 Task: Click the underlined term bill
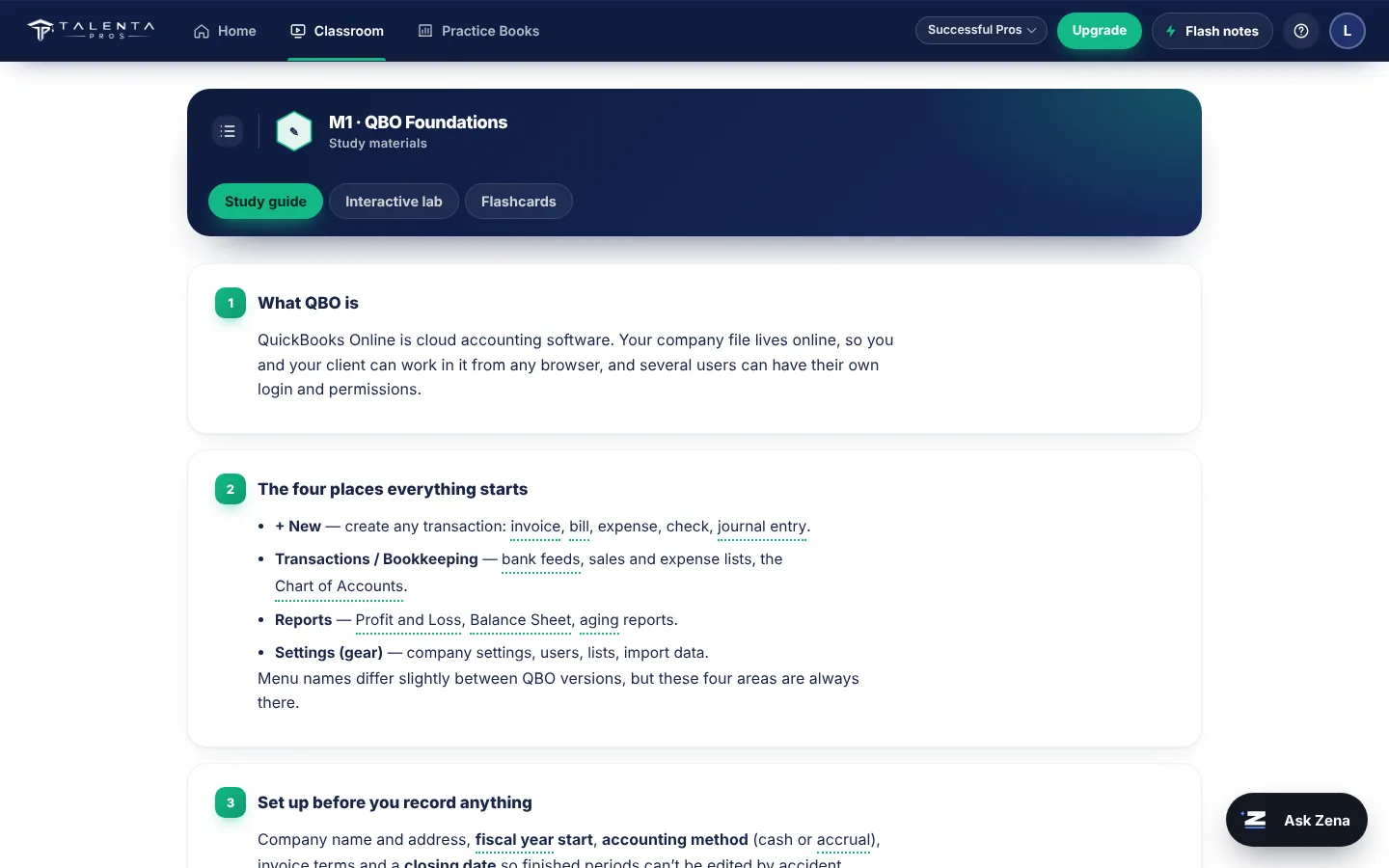point(579,527)
